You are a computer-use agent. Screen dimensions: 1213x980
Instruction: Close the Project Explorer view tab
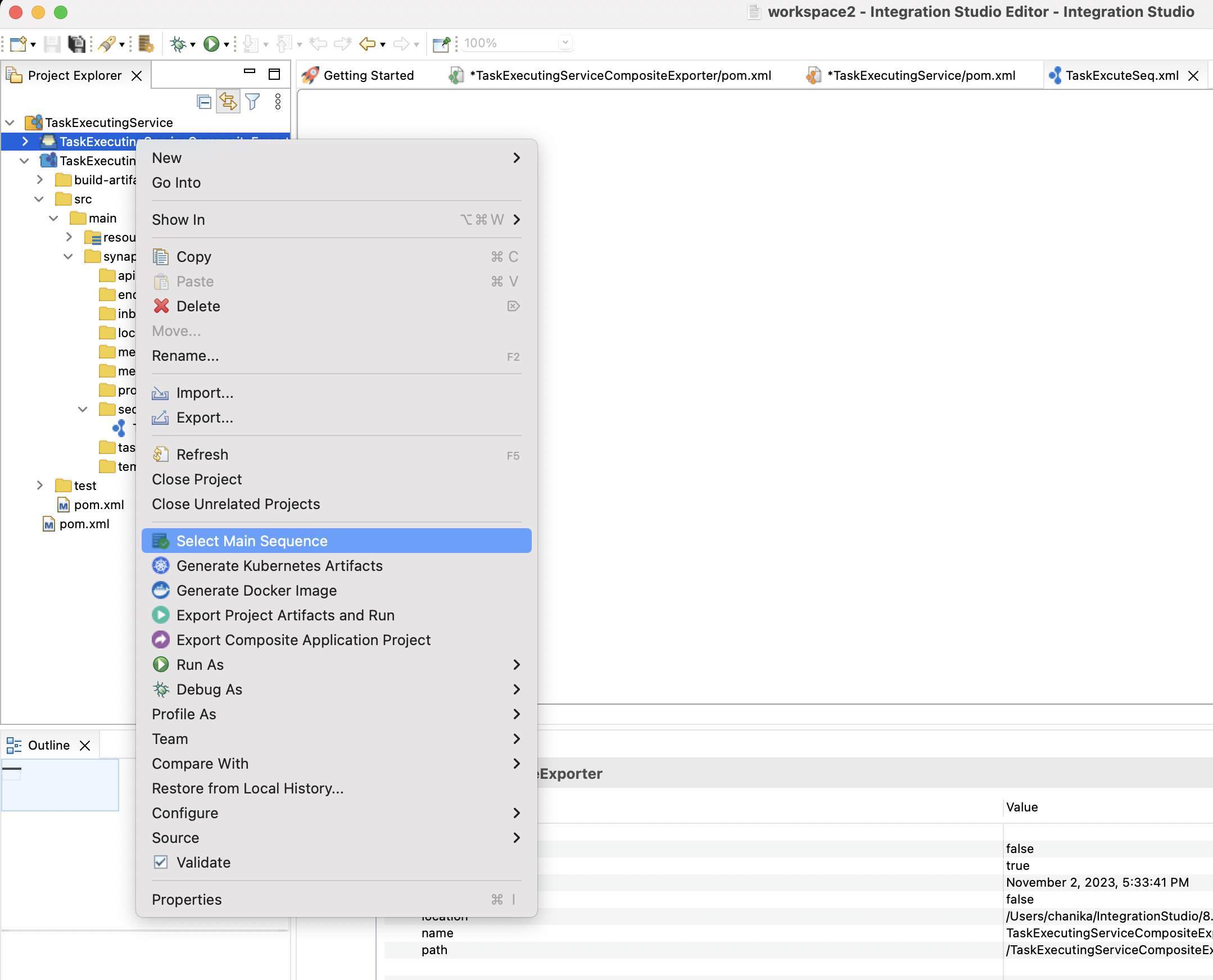(137, 76)
